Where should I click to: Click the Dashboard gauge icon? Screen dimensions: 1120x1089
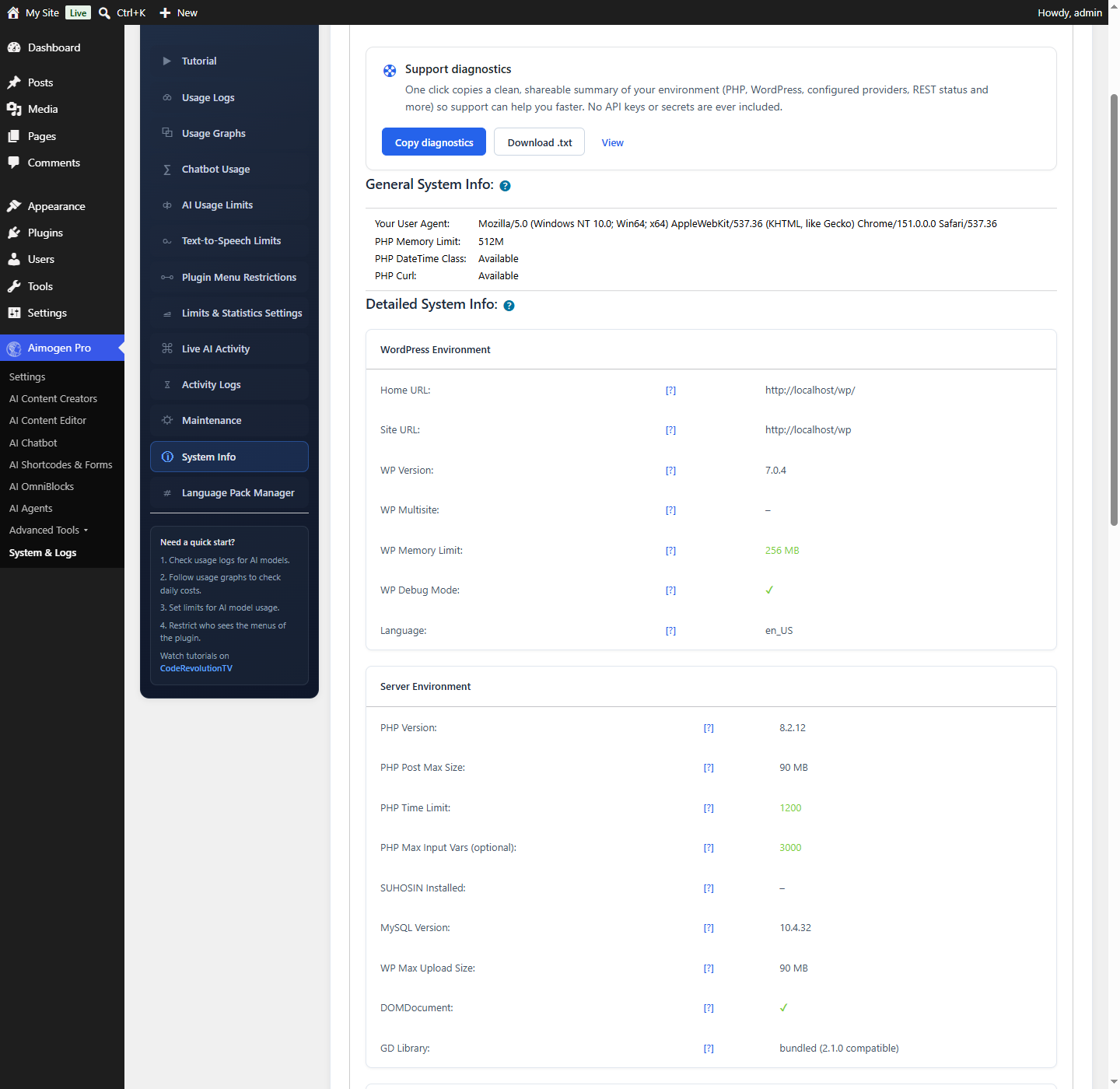pos(14,47)
